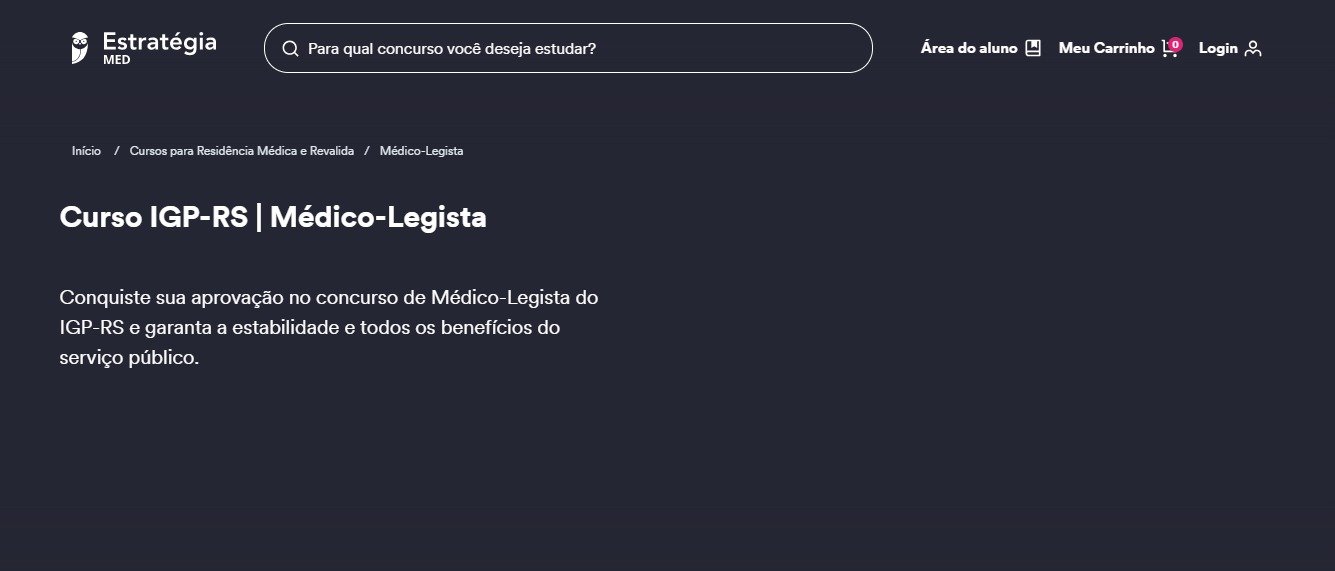
Task: Click the MED label under the Estratégia logo
Action: click(x=116, y=60)
